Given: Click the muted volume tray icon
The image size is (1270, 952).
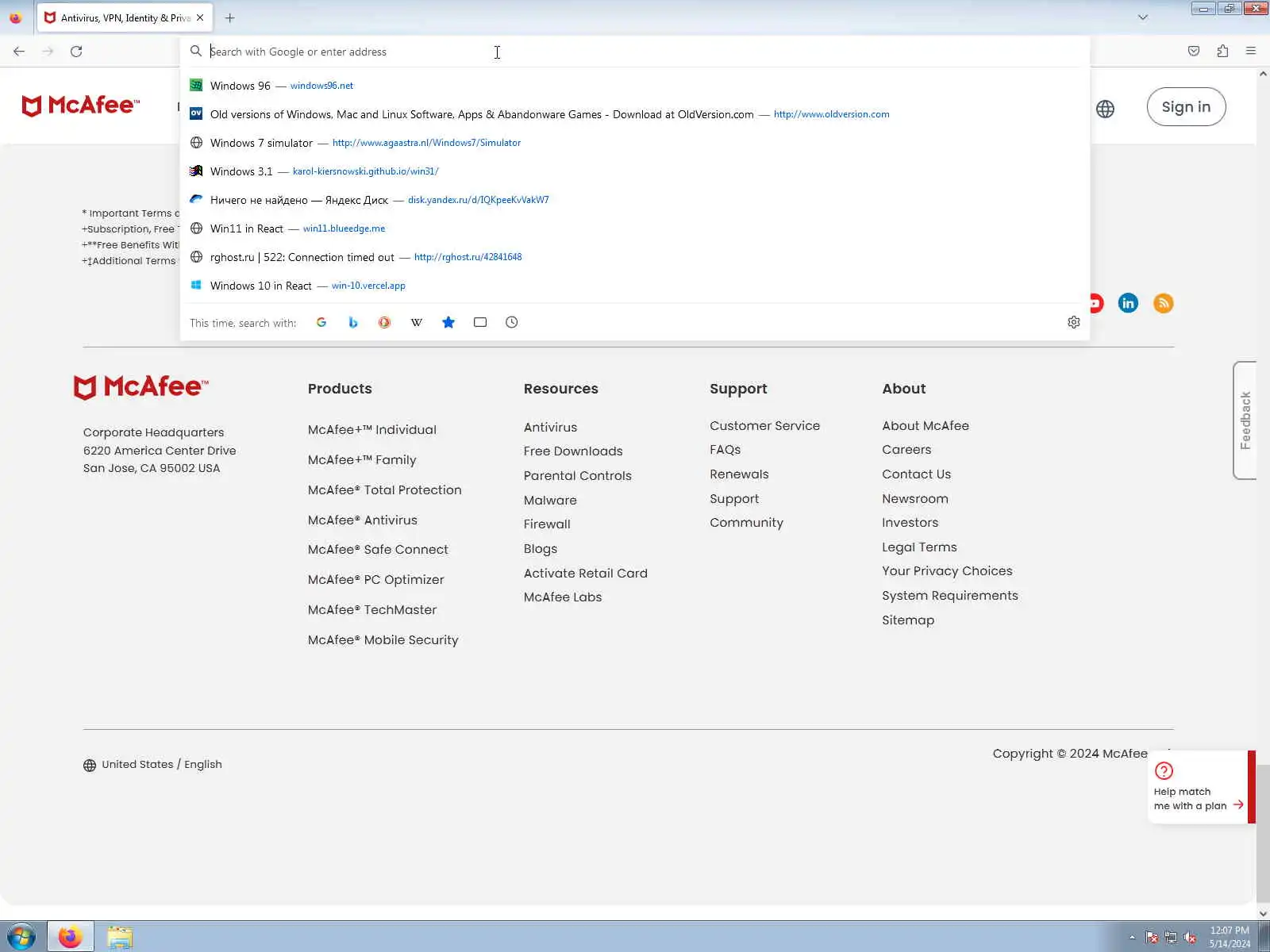Looking at the screenshot, I should (x=1190, y=938).
